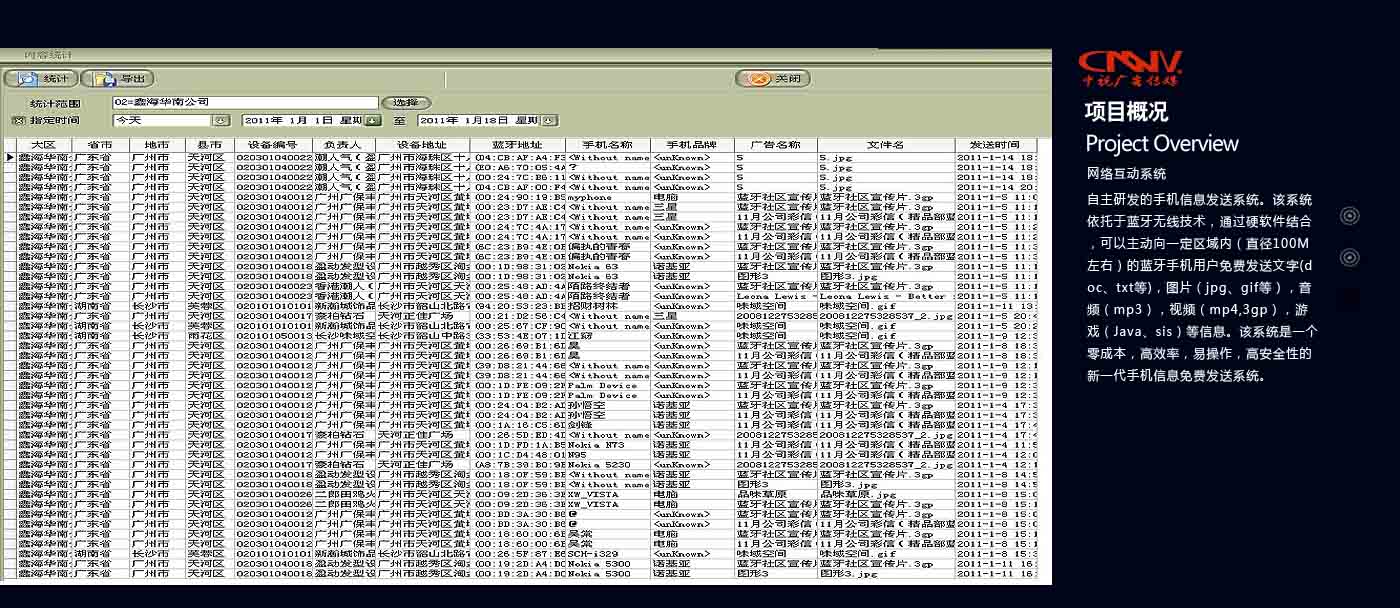This screenshot has width=1400, height=608.
Task: Click the upper circular slide indicator
Action: 1349,216
